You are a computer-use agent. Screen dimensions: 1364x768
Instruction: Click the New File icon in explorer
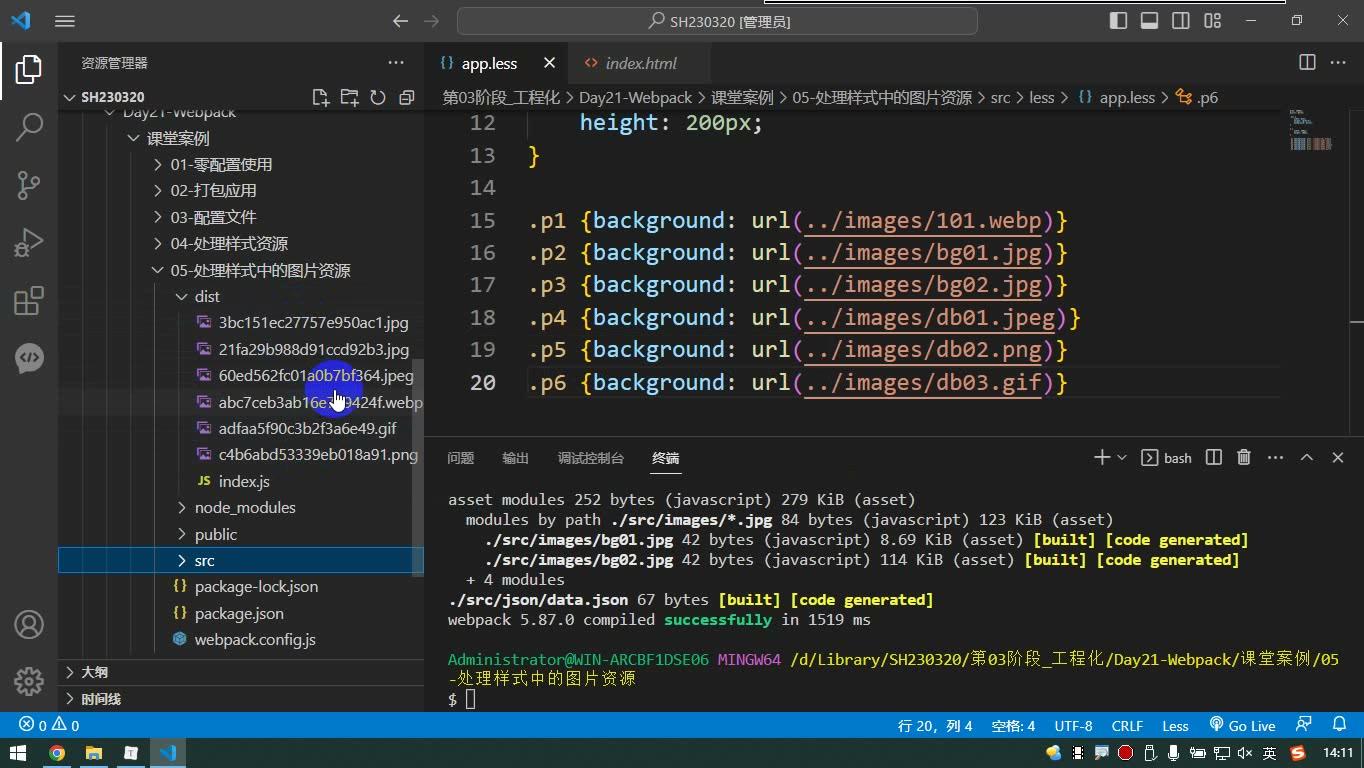320,97
